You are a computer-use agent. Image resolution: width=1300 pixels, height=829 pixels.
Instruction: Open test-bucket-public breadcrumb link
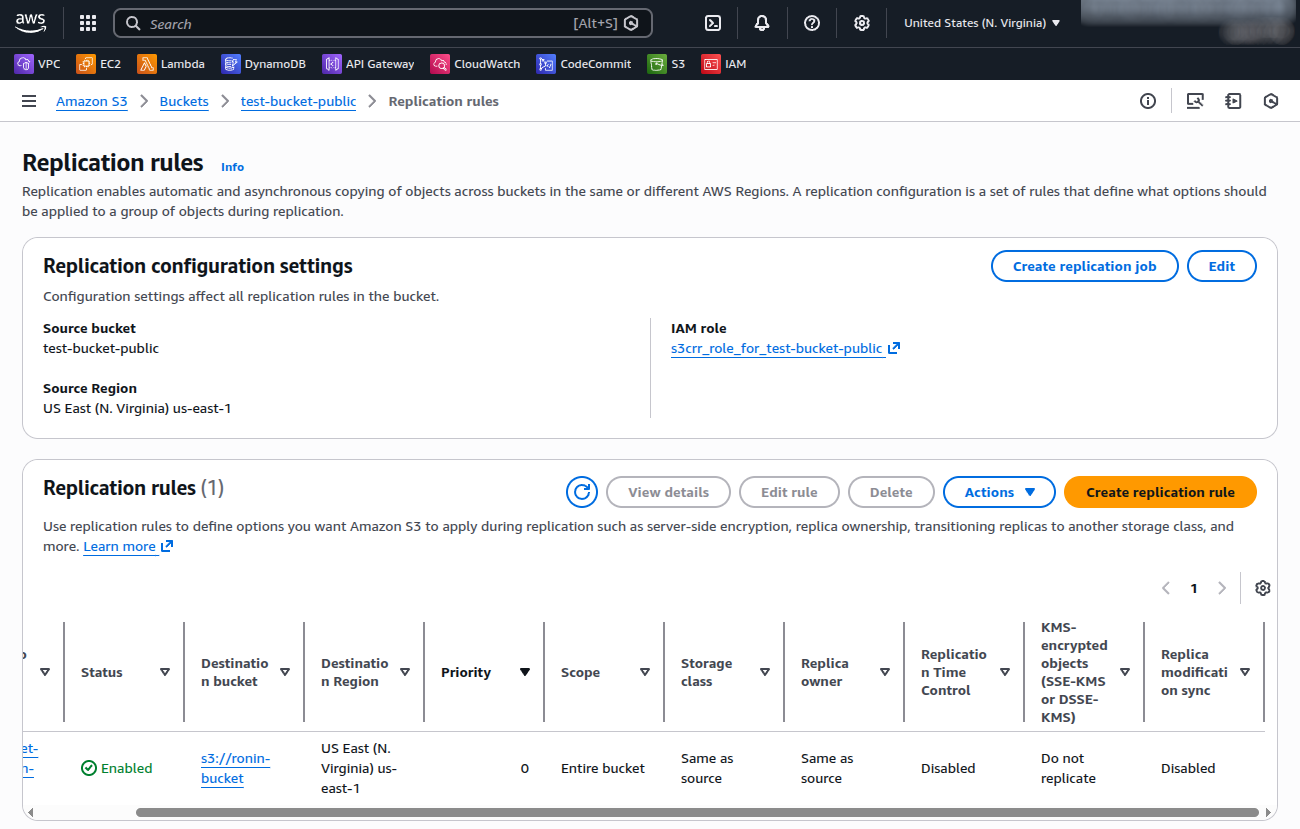[x=298, y=101]
